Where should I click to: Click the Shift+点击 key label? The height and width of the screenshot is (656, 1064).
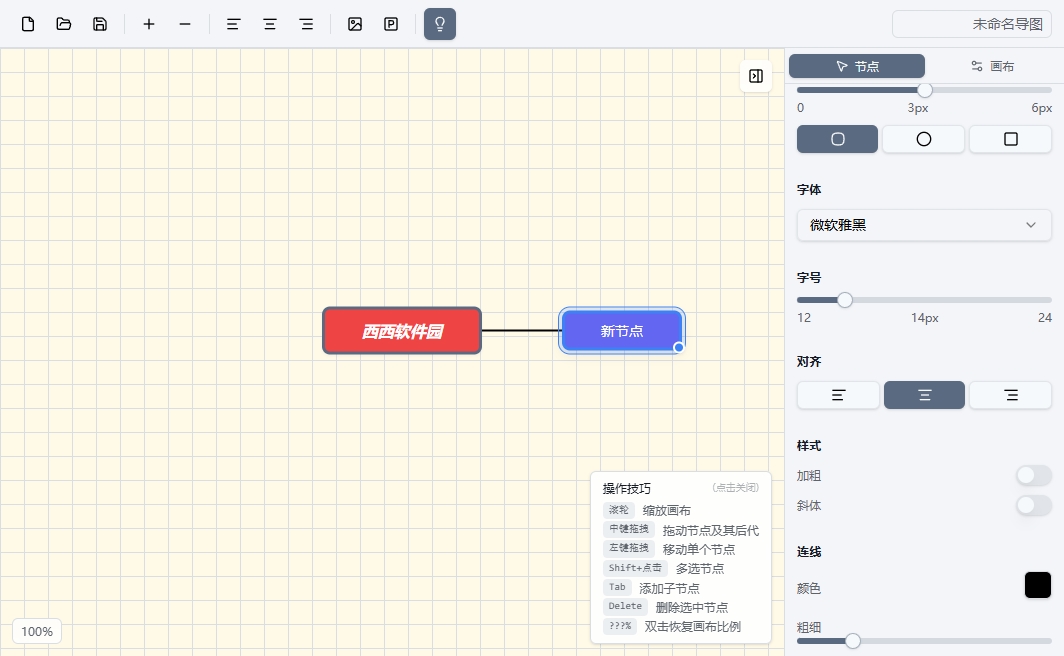(x=635, y=568)
